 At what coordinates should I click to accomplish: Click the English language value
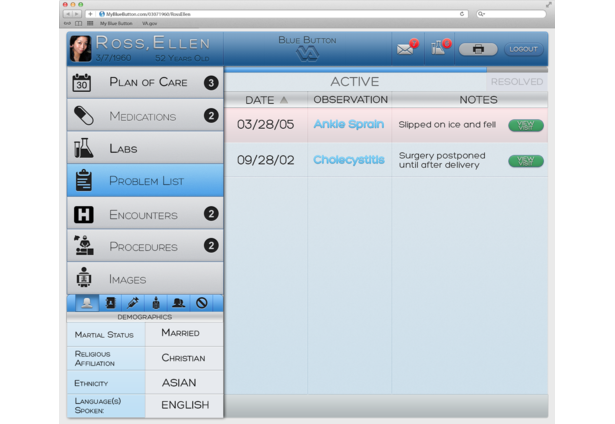click(x=185, y=405)
